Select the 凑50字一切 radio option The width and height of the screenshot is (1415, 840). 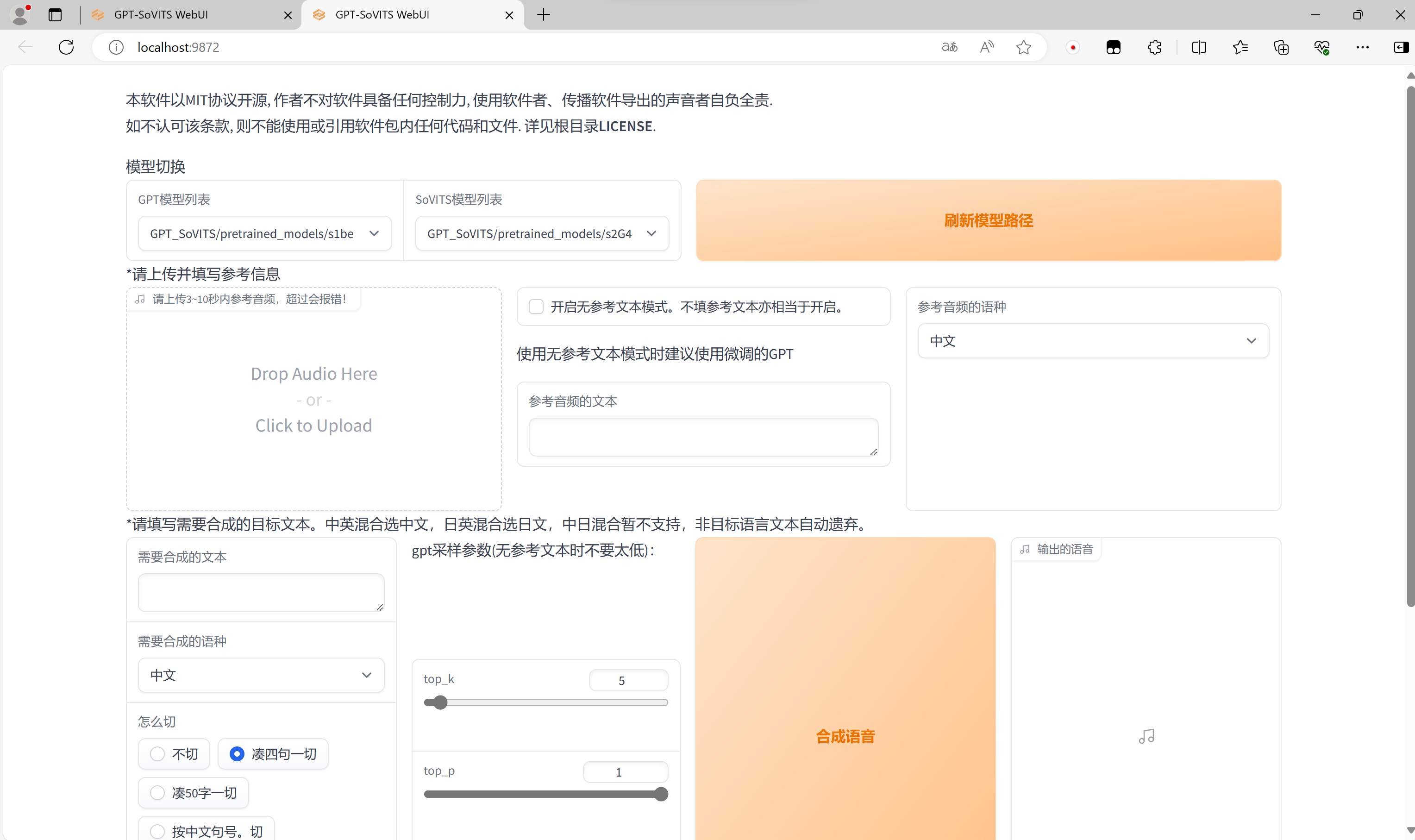(x=157, y=792)
